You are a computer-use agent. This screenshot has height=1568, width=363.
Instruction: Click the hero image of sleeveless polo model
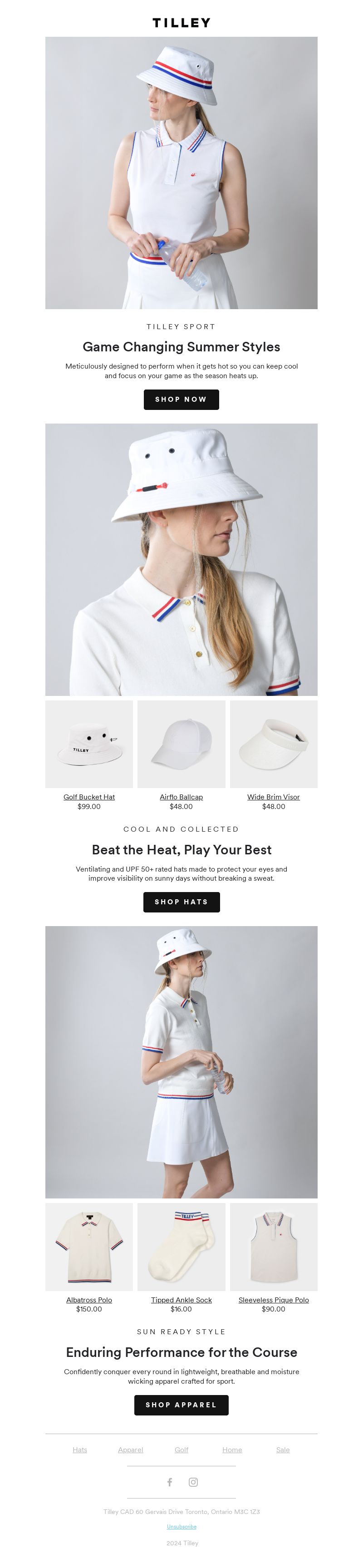(181, 173)
